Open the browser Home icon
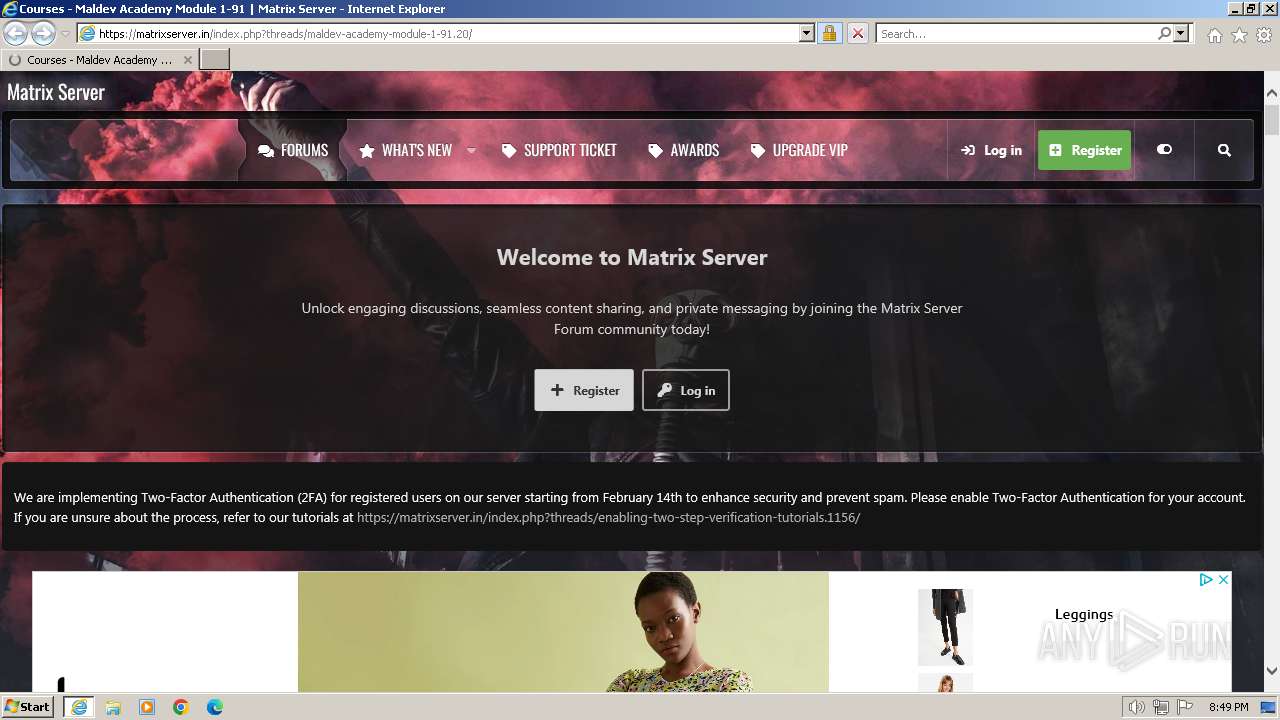1280x720 pixels. click(x=1214, y=34)
